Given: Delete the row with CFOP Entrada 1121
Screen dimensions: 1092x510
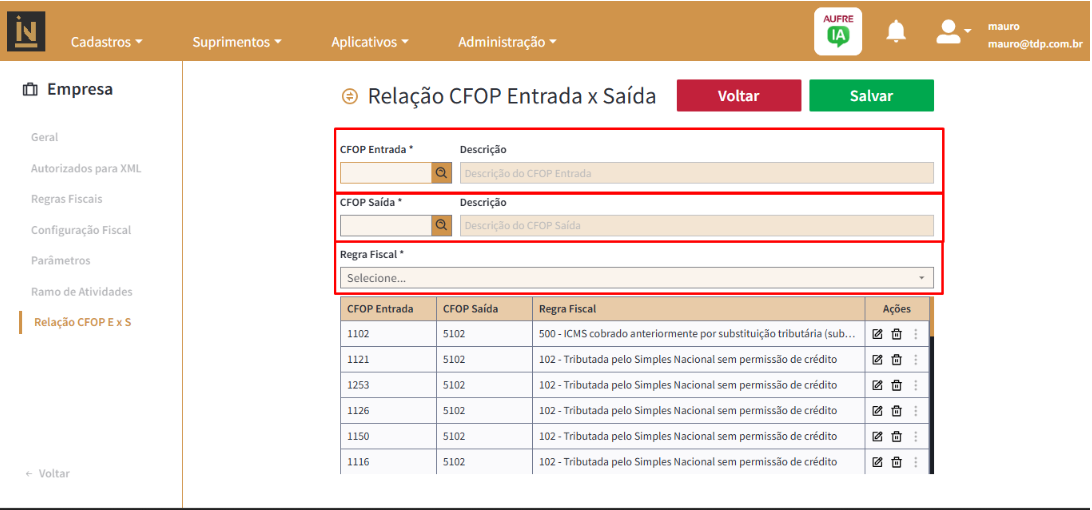Looking at the screenshot, I should (x=896, y=359).
